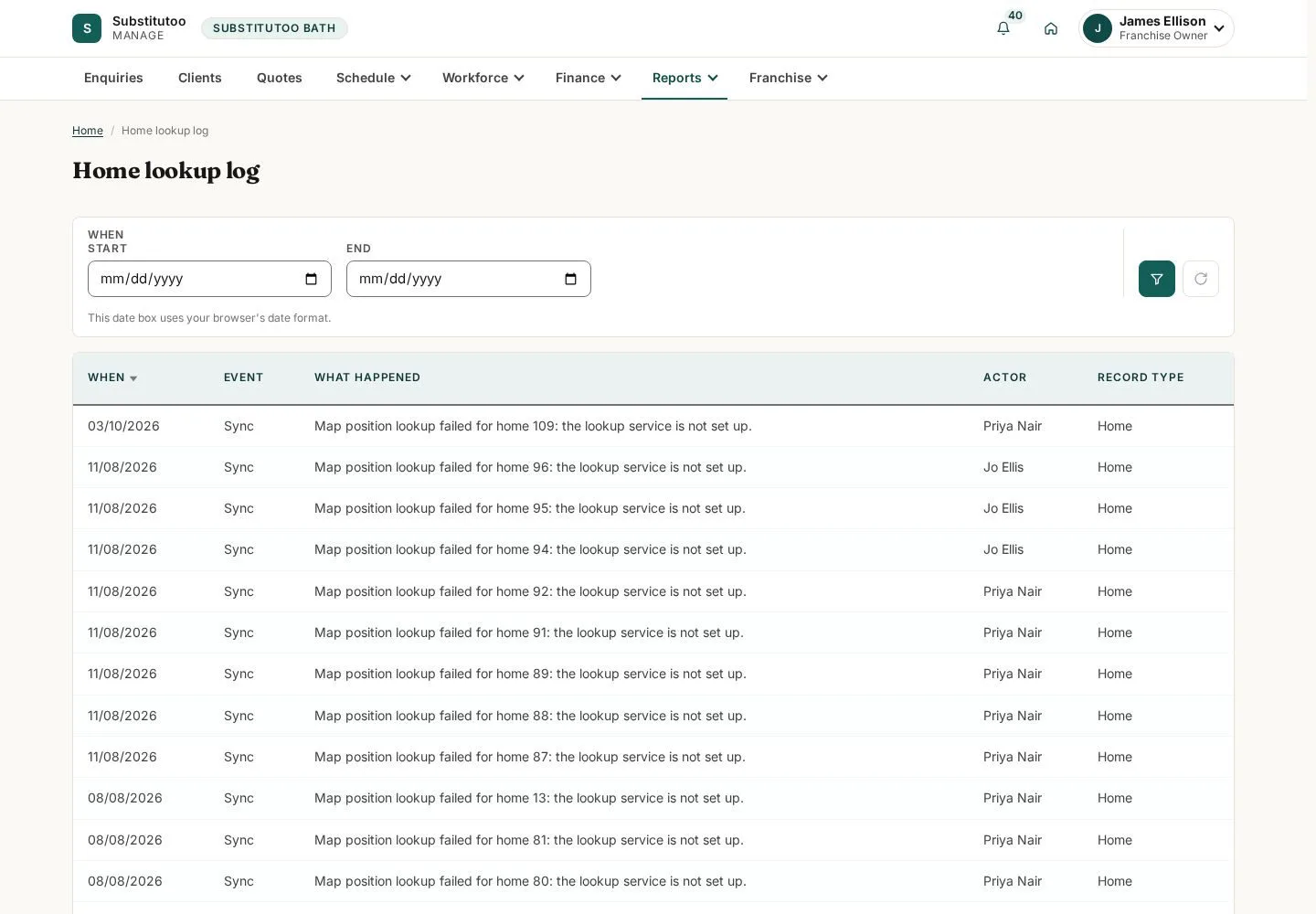Open the Finance dropdown
1316x914 pixels.
589,78
